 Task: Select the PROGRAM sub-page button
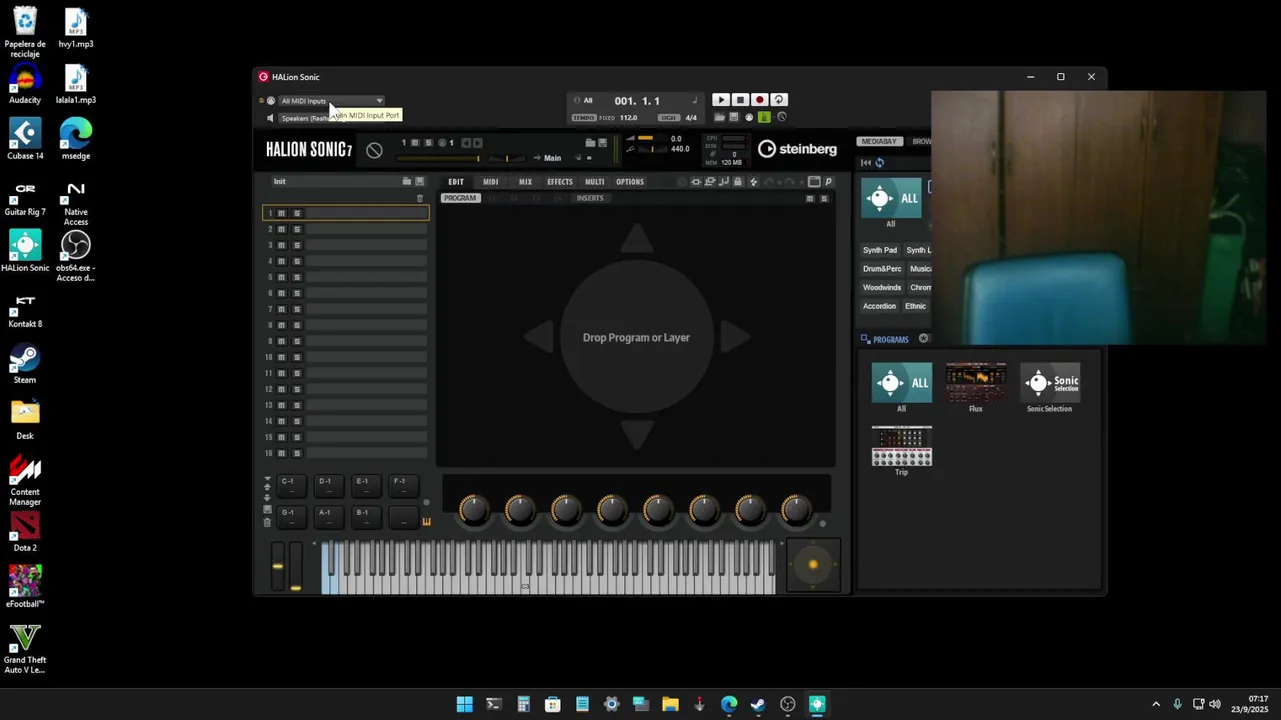pyautogui.click(x=460, y=198)
